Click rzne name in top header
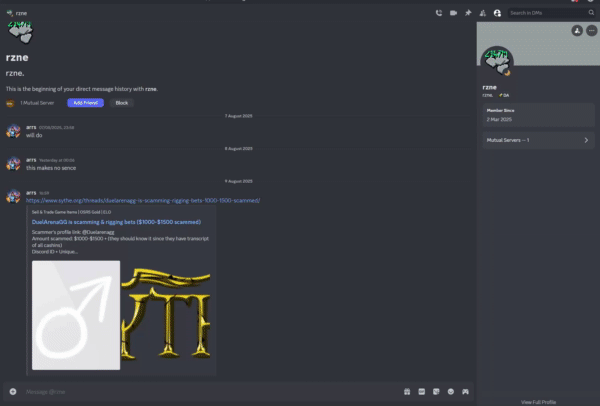This screenshot has height=406, width=600. tap(21, 13)
